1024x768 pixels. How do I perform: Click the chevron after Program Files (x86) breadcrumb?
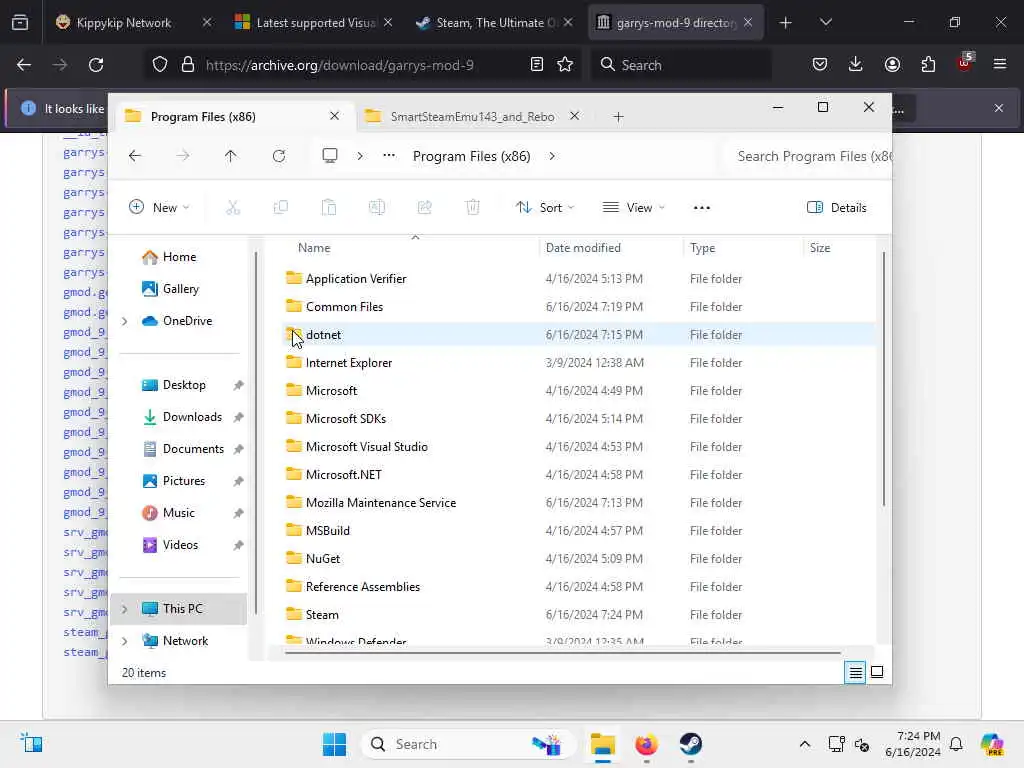click(552, 156)
